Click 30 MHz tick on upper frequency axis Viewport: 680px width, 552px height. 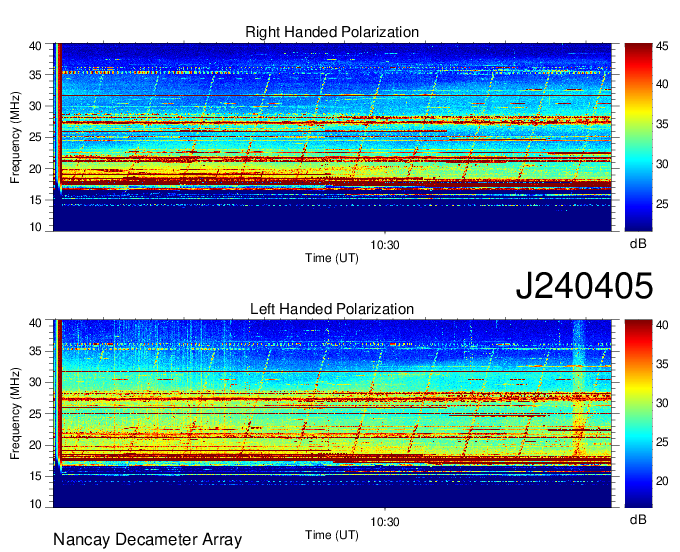tap(36, 106)
